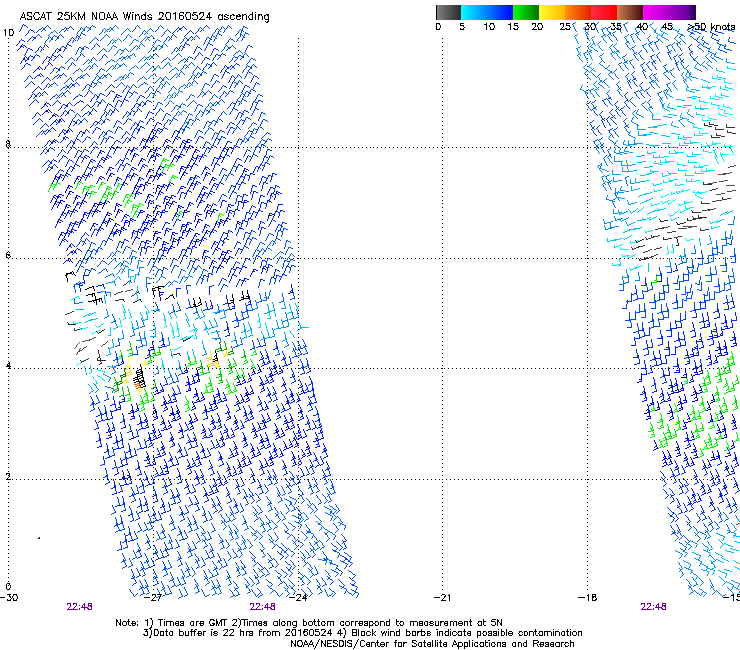Click the '22:48' time right of -18
This screenshot has height=650, width=740.
(653, 607)
